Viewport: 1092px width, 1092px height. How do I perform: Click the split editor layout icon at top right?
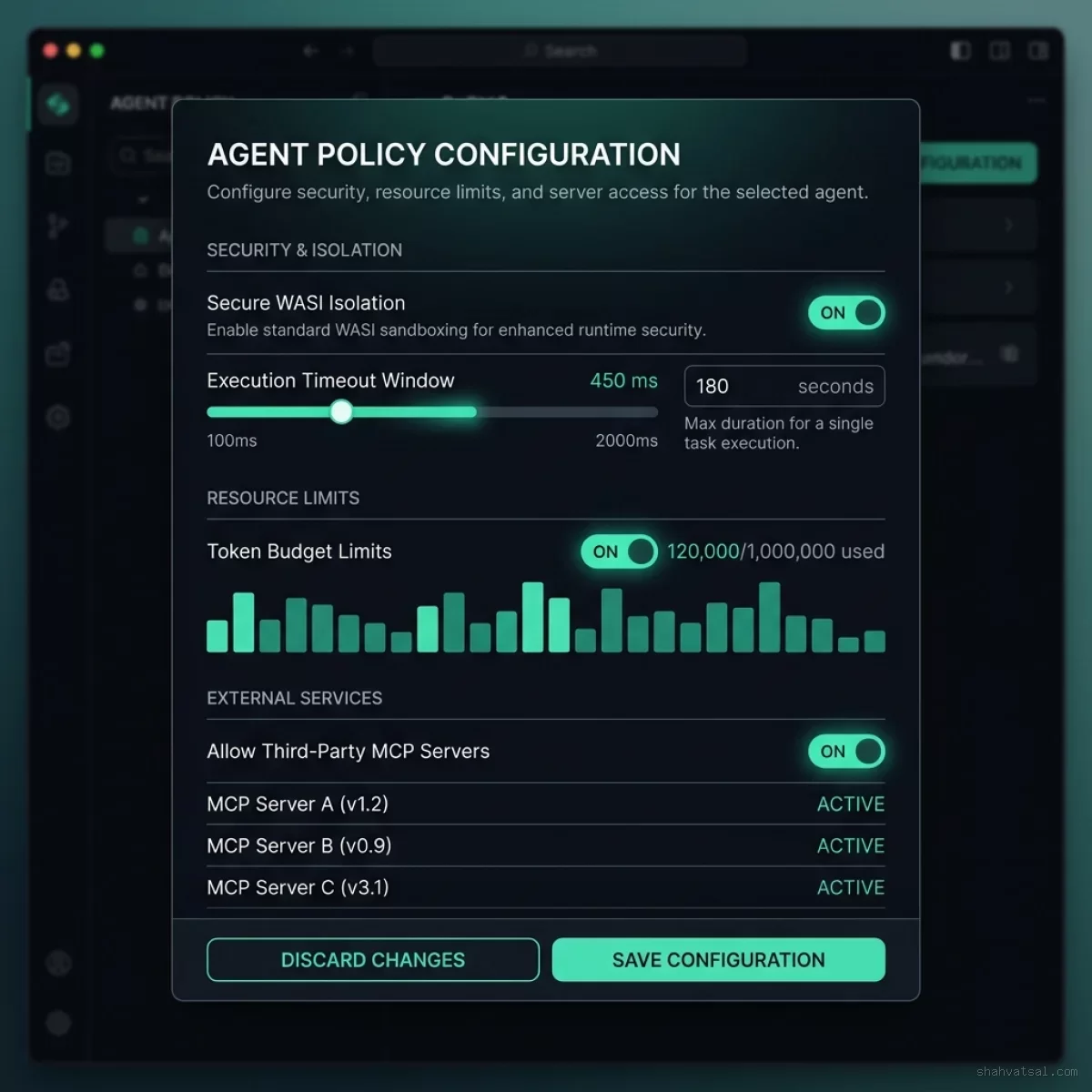999,50
